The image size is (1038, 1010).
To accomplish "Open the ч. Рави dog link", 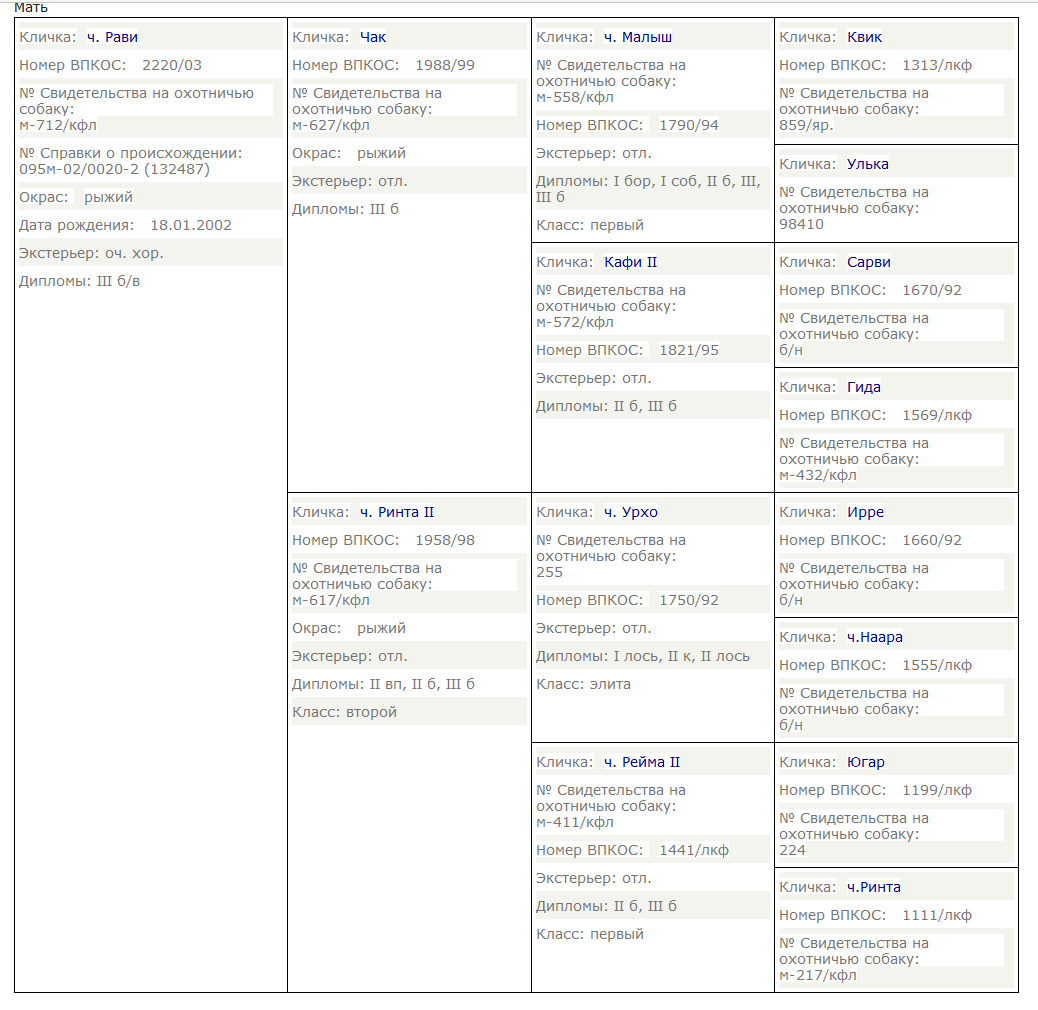I will [x=112, y=37].
